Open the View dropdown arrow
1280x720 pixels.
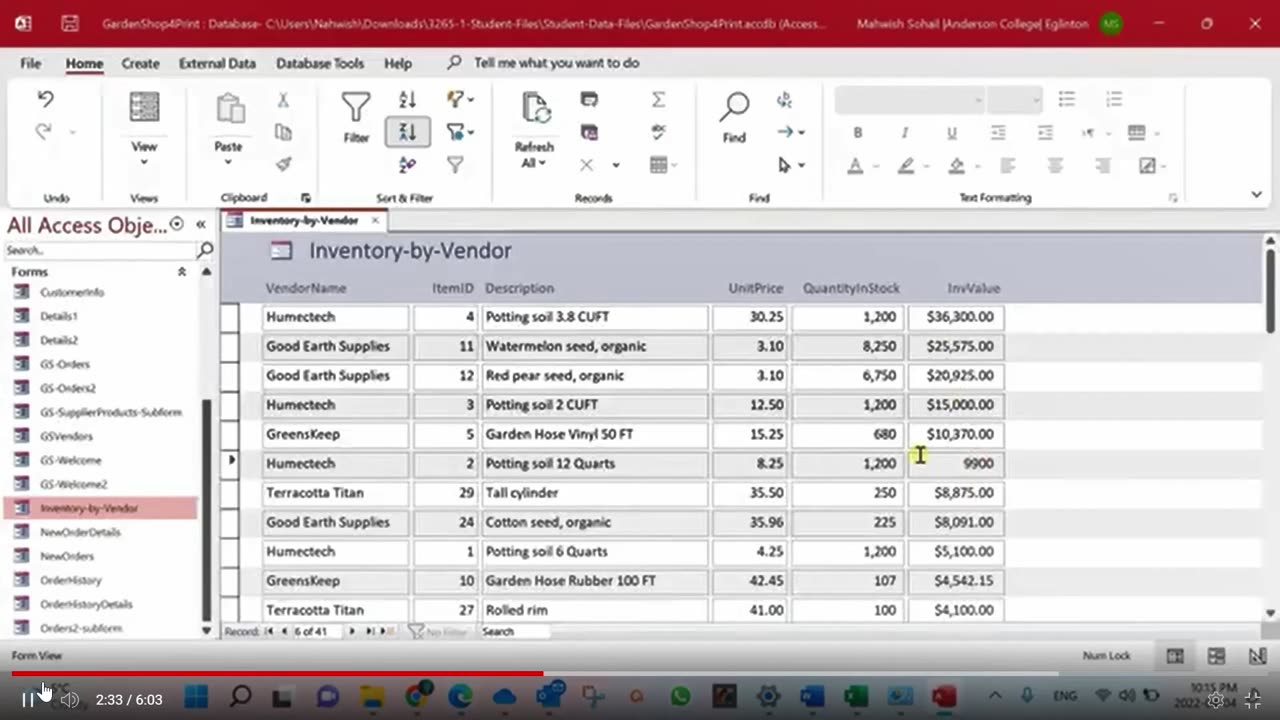pos(144,162)
